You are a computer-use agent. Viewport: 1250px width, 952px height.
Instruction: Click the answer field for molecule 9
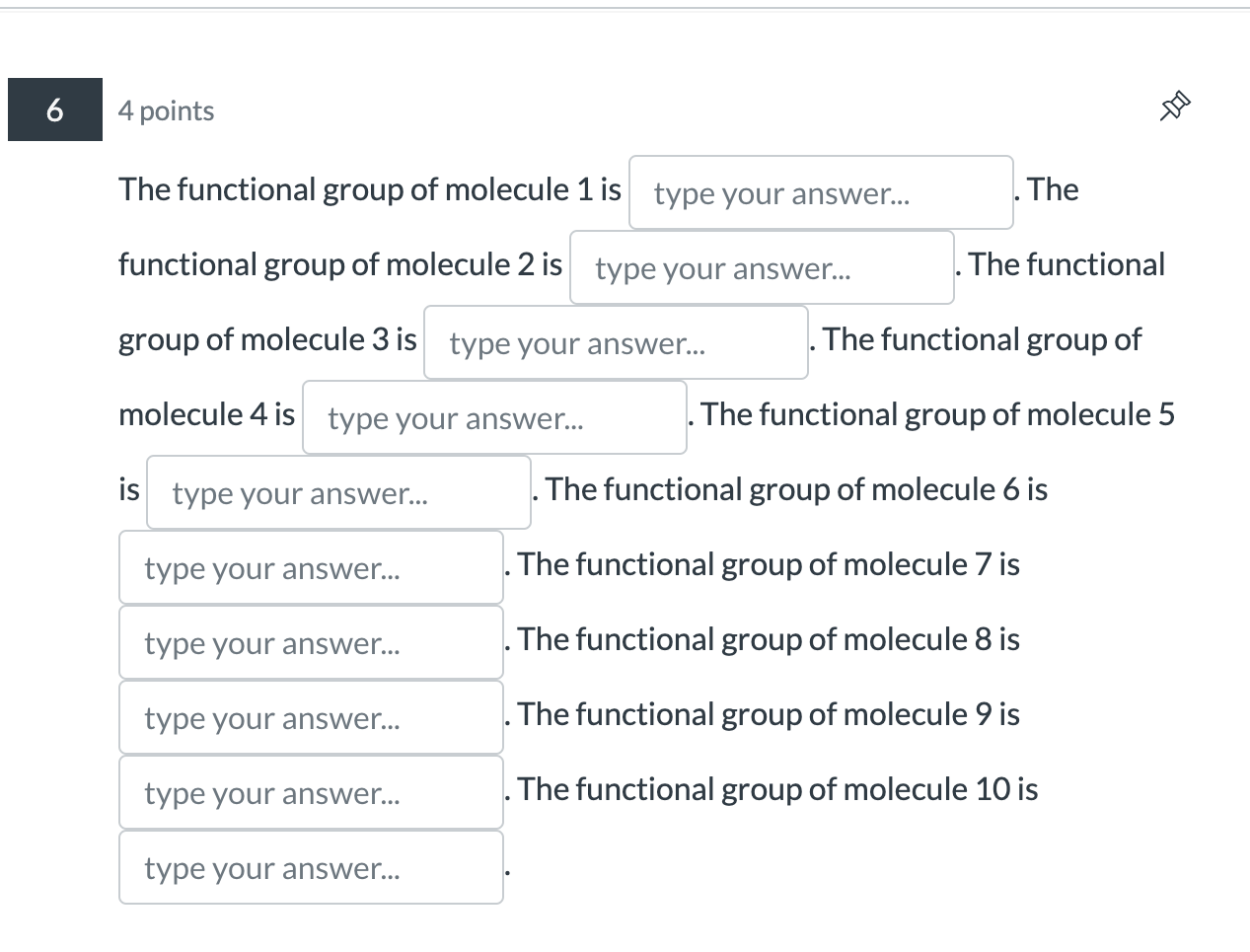click(311, 792)
